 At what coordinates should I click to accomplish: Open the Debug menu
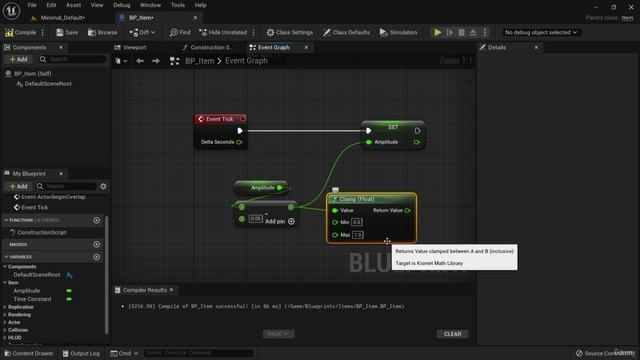pos(121,5)
